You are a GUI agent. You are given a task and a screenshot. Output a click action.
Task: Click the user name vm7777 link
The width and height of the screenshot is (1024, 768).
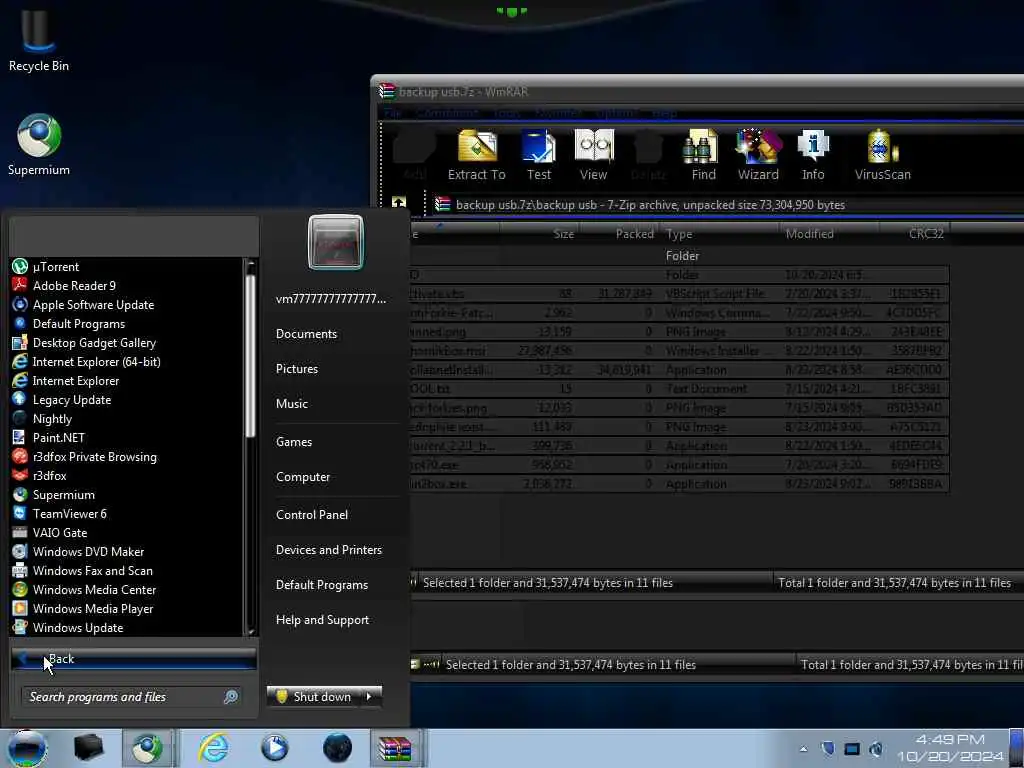coord(330,299)
